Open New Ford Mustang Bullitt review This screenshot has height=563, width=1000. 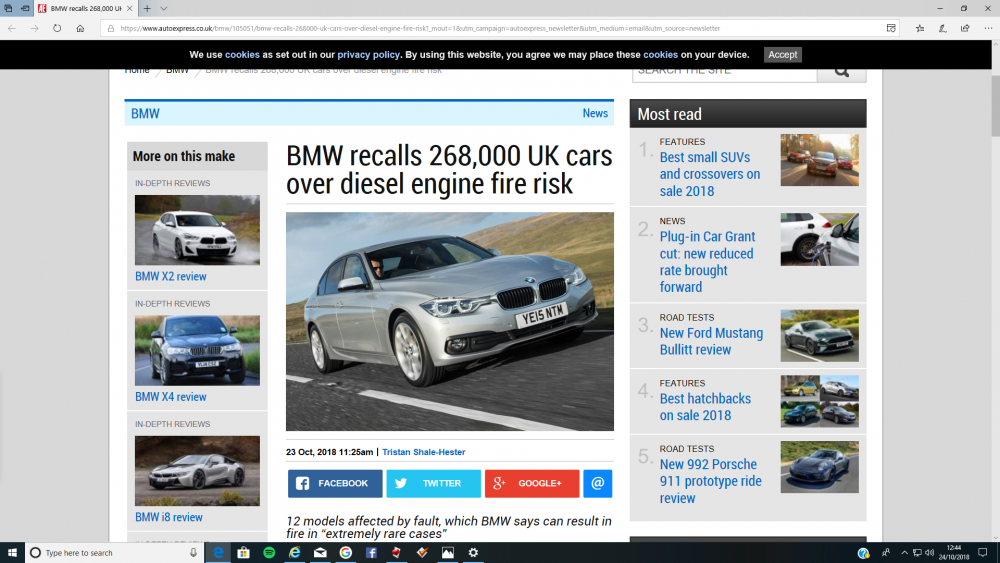pos(711,341)
